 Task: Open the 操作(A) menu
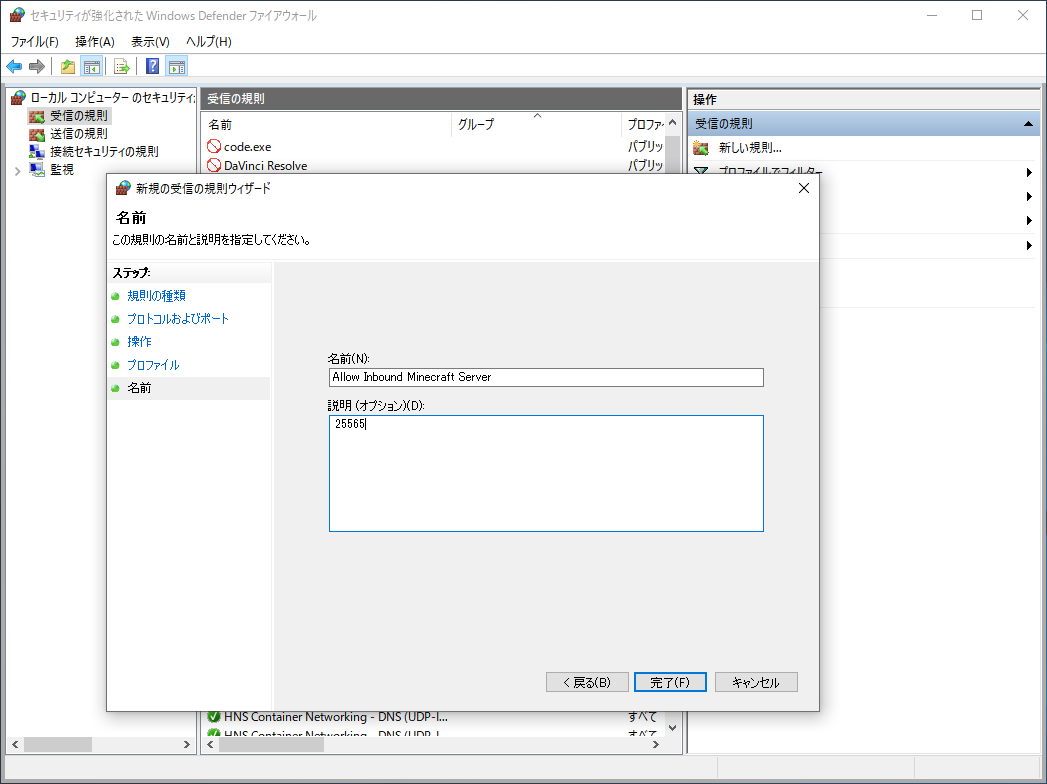(x=95, y=41)
